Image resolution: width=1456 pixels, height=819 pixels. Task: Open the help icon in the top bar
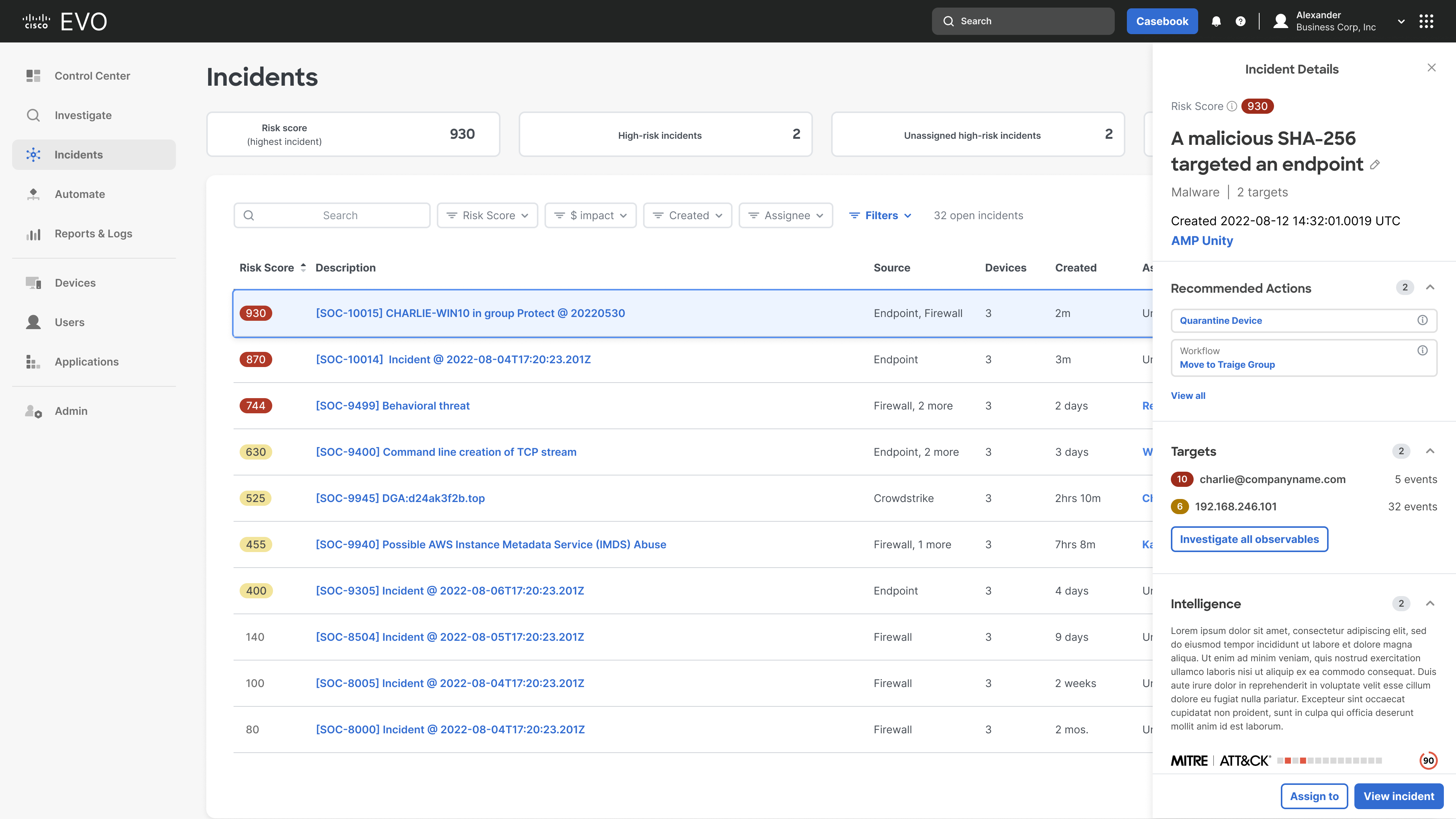pos(1240,21)
